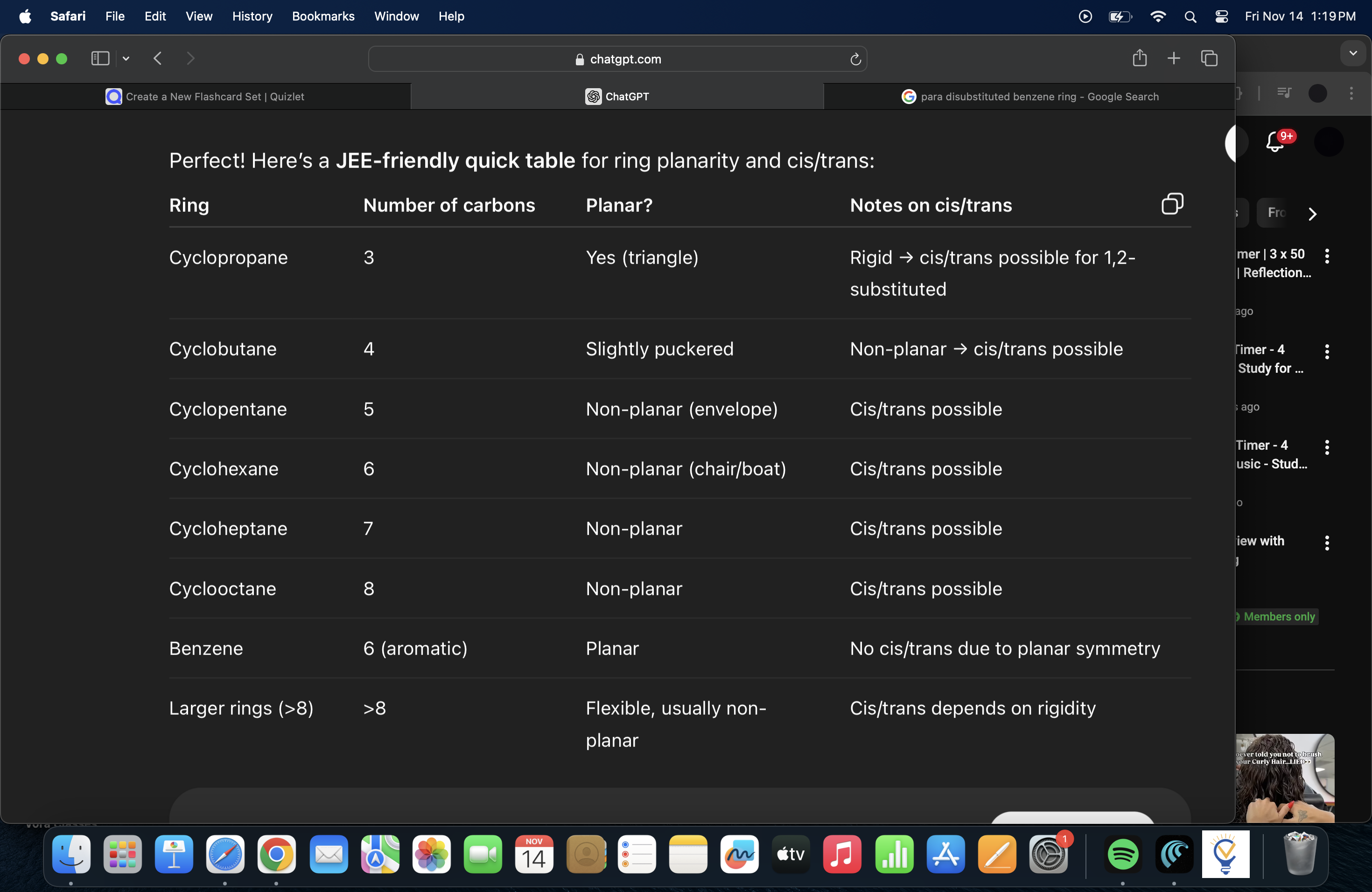Open Spotify from the dock

1122,853
